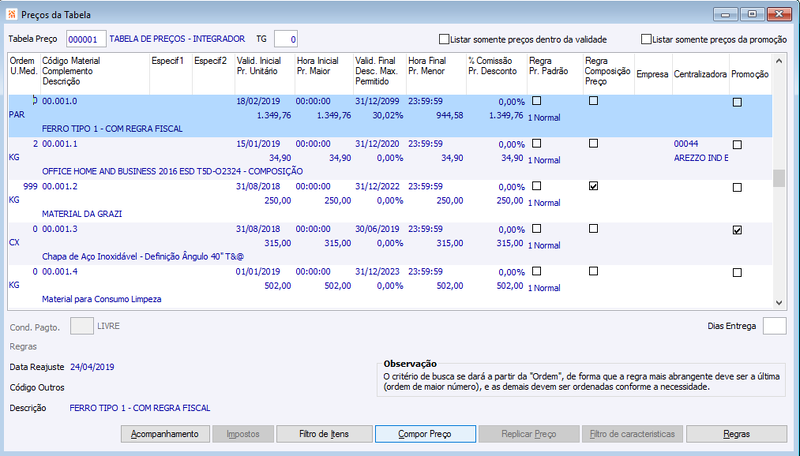Click the vertical scrollbar thumb of the table
This screenshot has width=800, height=456.
[x=779, y=179]
